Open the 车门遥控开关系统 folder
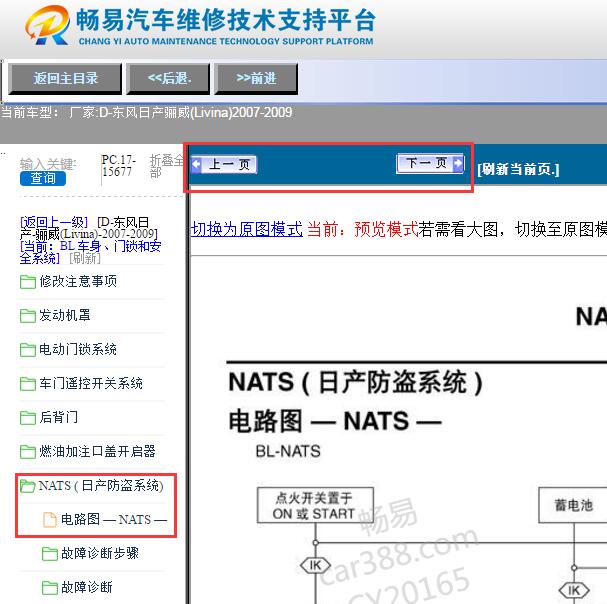Viewport: 607px width, 604px height. (91, 384)
